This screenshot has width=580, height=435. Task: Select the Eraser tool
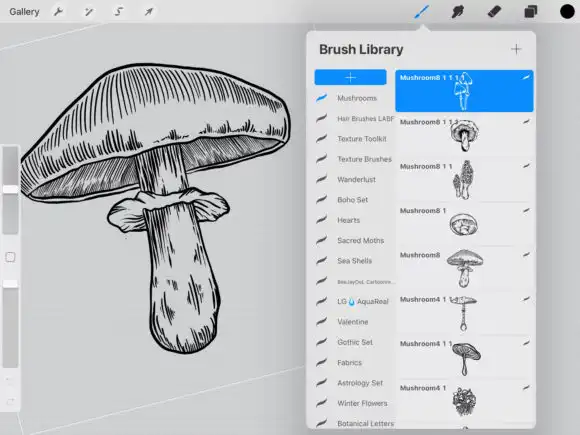[494, 12]
